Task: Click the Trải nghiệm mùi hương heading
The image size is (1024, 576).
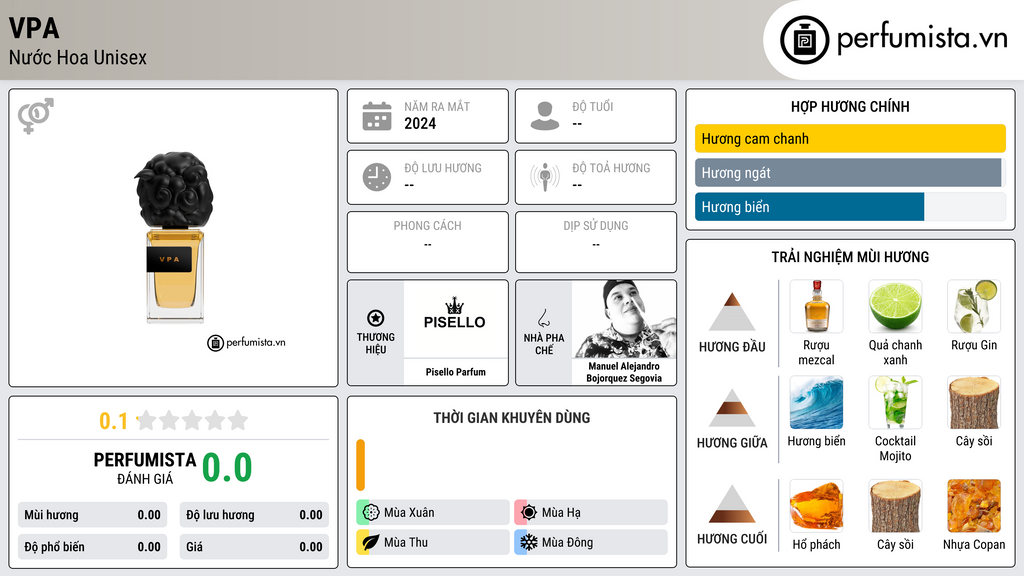Action: click(850, 257)
